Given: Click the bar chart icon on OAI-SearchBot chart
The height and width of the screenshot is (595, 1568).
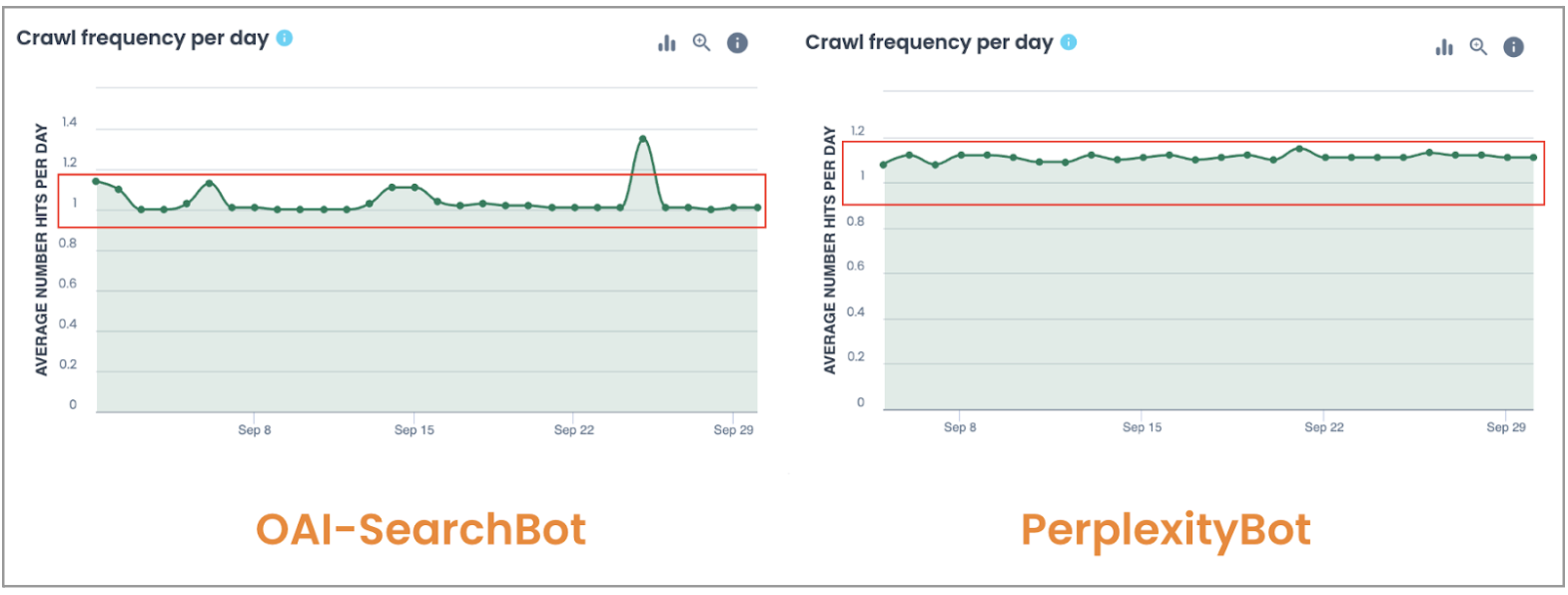Looking at the screenshot, I should pyautogui.click(x=666, y=43).
